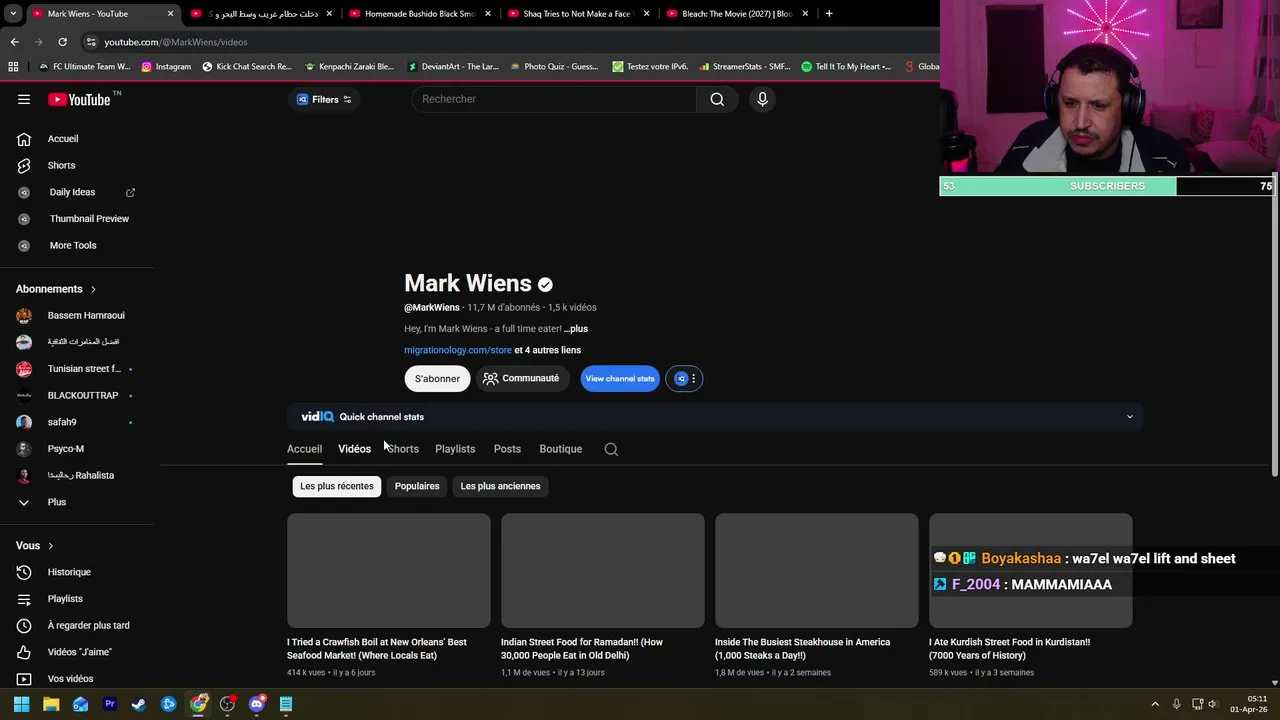Expand the Abonnements section chevron
Viewport: 1280px width, 720px height.
(93, 289)
